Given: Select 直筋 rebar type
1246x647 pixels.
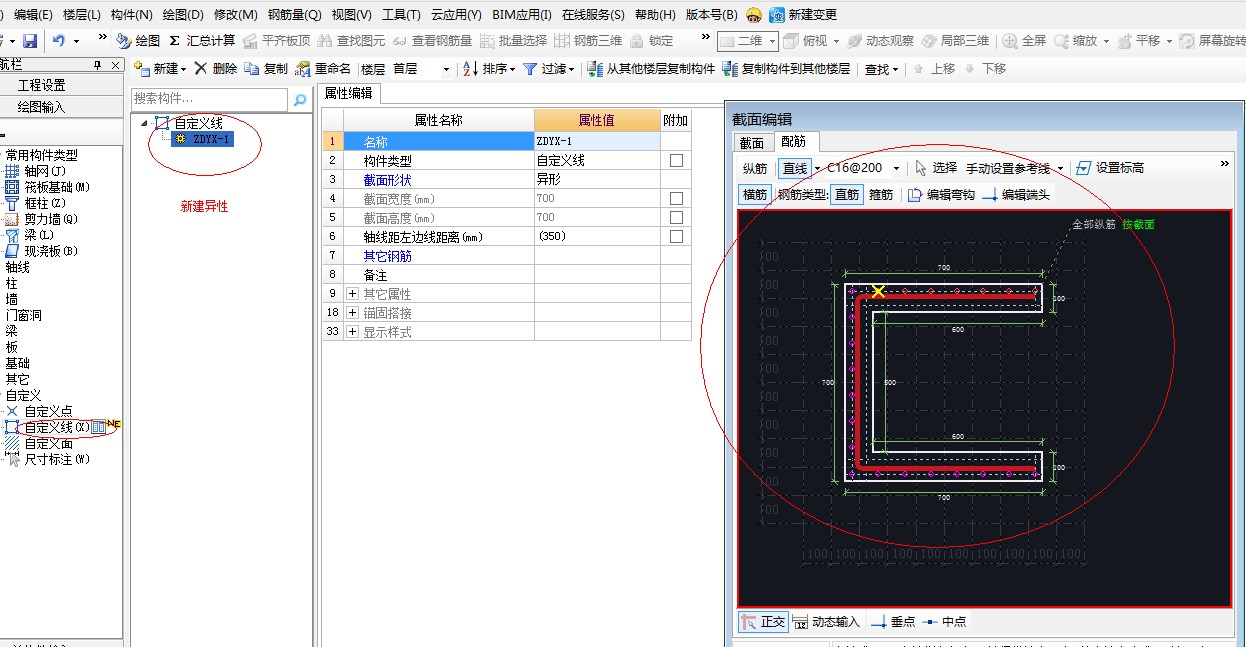Looking at the screenshot, I should [x=846, y=195].
